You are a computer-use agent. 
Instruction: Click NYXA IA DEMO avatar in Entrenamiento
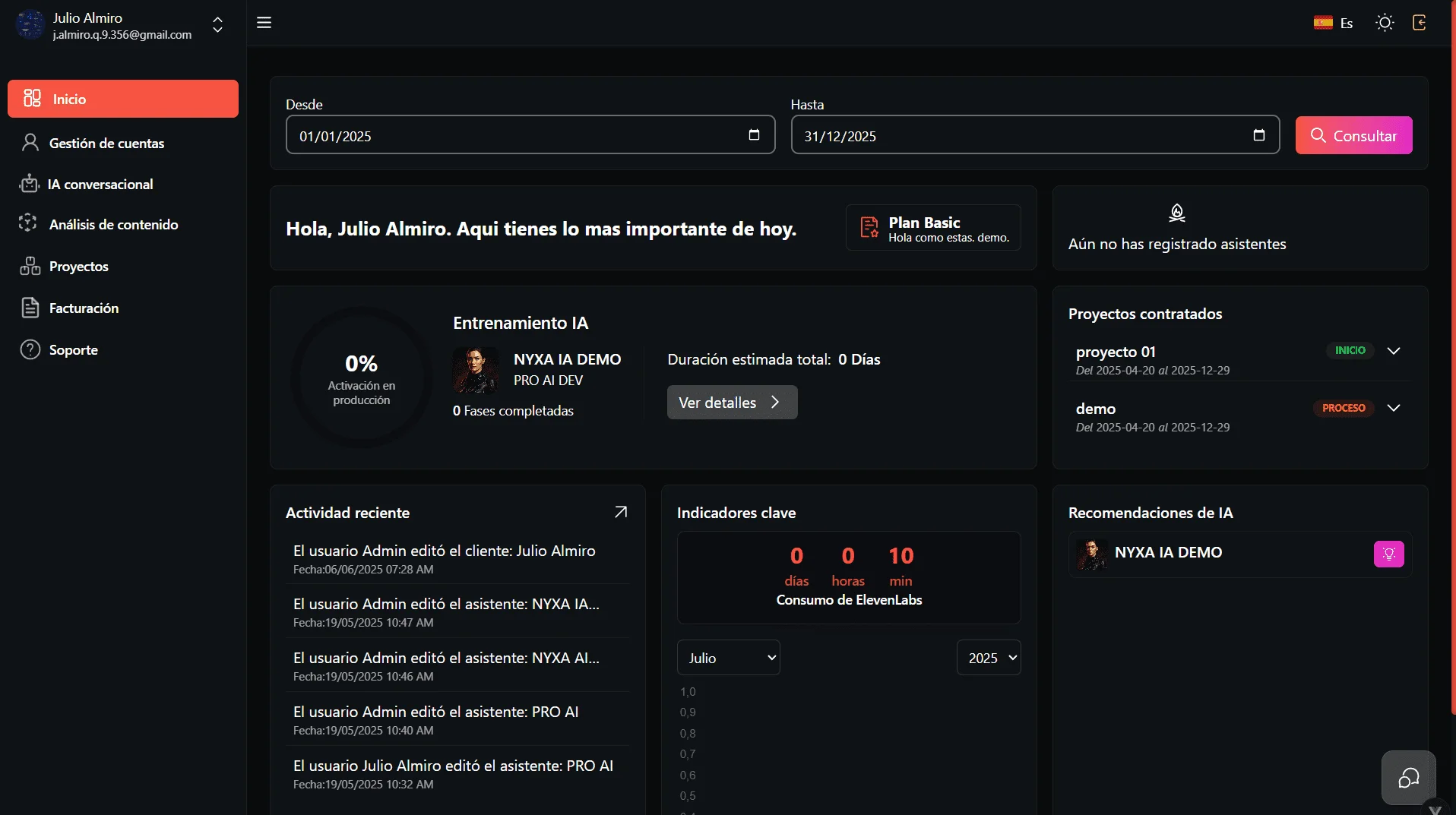click(x=476, y=370)
